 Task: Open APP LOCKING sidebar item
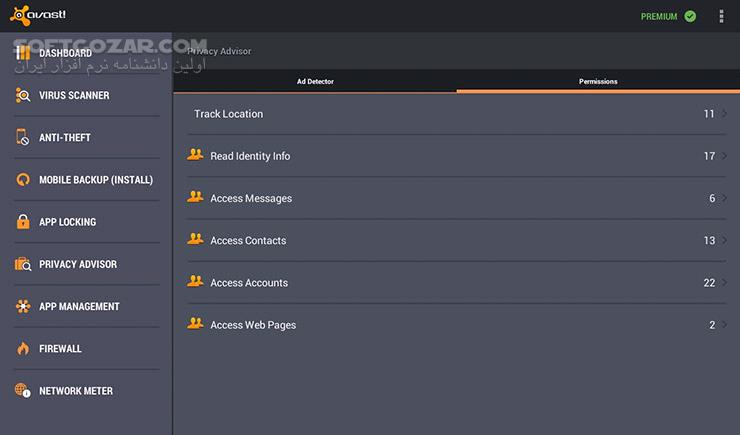click(67, 222)
